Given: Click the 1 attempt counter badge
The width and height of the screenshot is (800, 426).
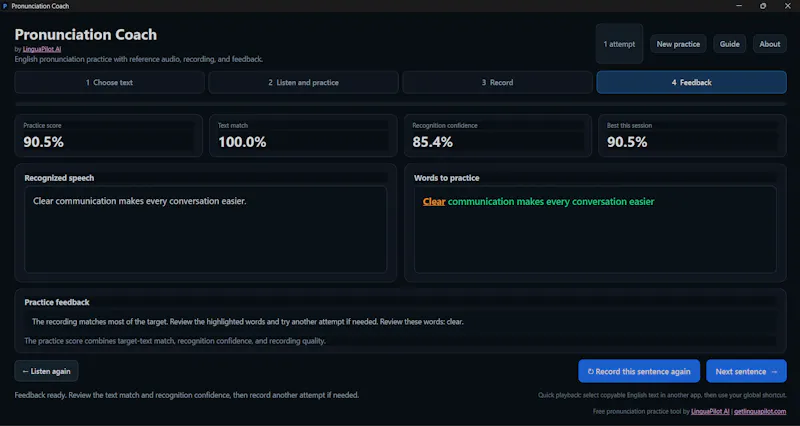Looking at the screenshot, I should (619, 44).
